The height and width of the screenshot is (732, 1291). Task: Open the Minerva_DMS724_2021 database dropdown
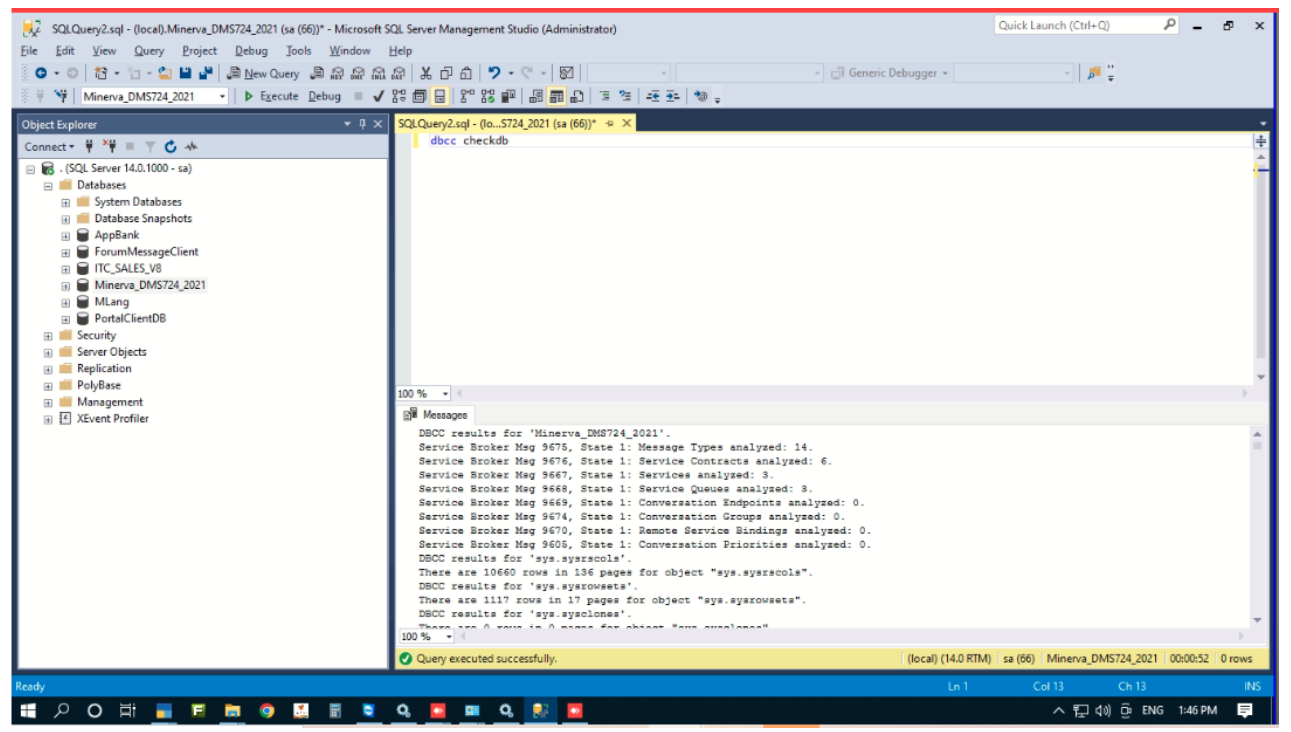(x=222, y=96)
